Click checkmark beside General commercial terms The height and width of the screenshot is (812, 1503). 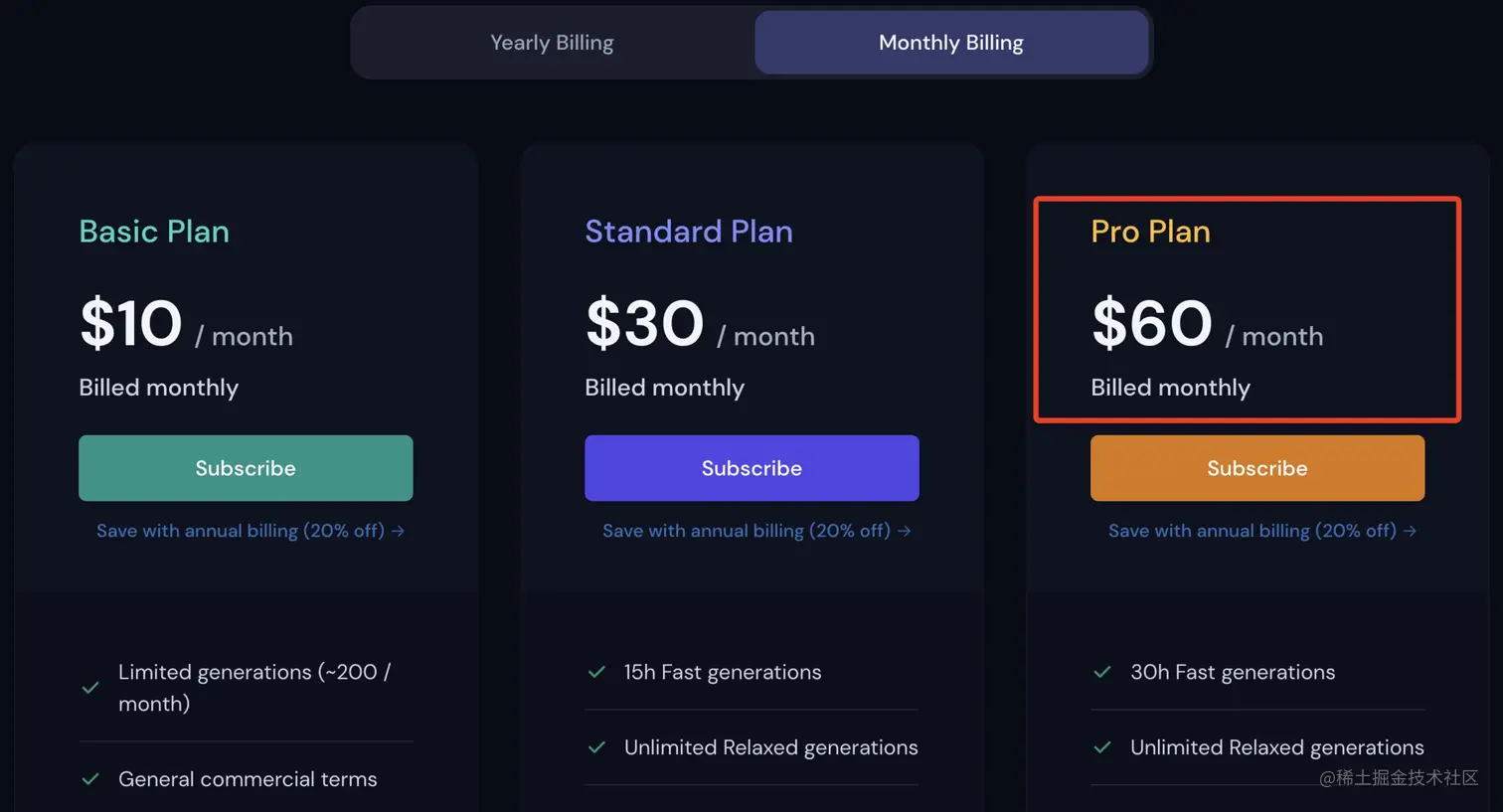click(90, 779)
